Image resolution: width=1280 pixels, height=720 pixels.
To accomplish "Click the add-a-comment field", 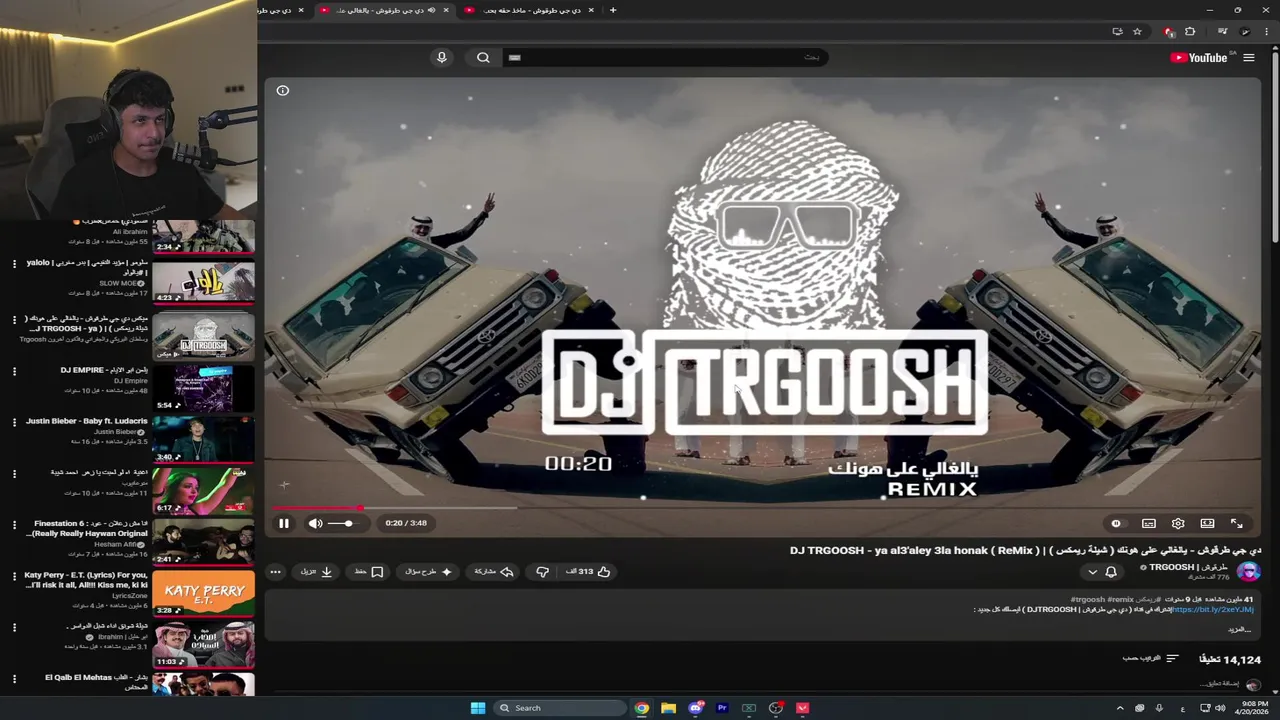I will tap(1220, 684).
